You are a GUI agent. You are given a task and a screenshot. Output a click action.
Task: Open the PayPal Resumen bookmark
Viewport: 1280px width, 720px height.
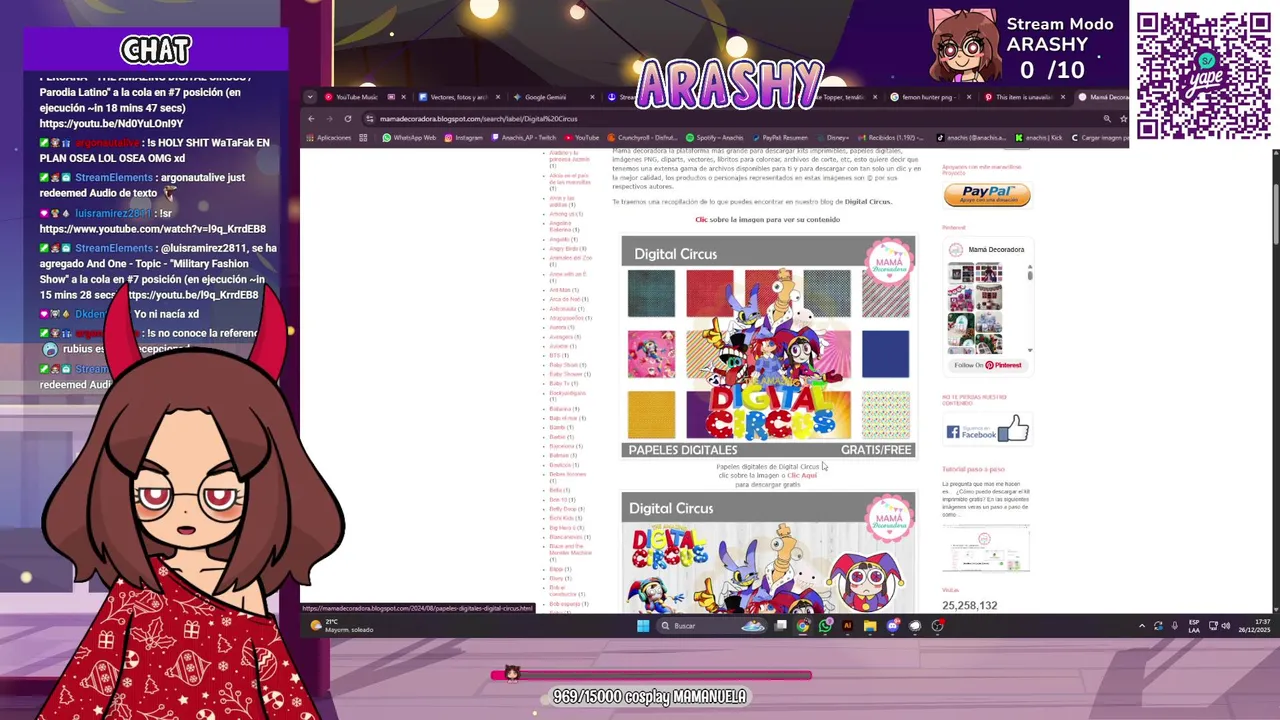780,138
